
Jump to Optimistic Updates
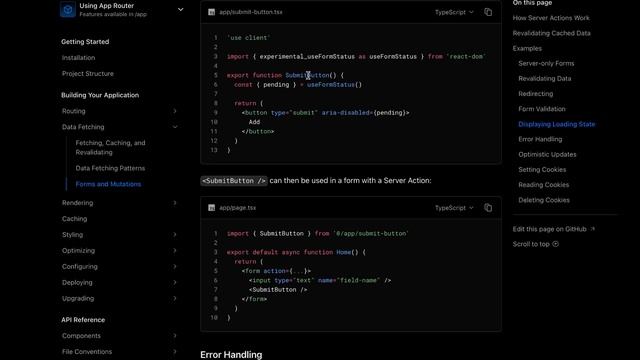tap(547, 154)
